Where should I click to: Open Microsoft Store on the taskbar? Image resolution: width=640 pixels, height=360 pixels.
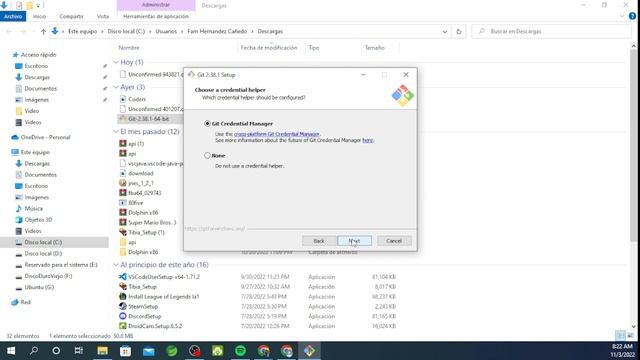tap(126, 351)
